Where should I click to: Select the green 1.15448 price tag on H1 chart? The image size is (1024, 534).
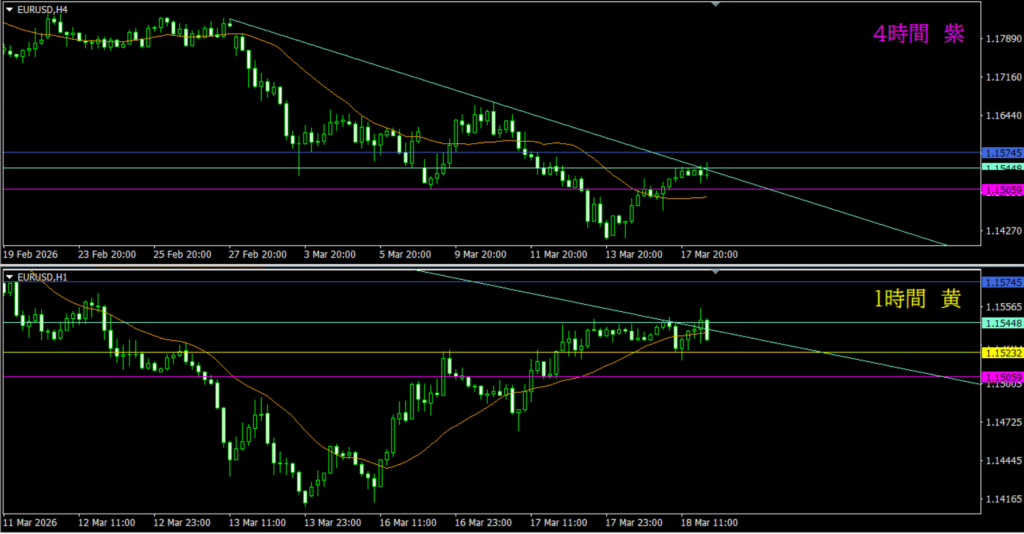pos(1001,323)
